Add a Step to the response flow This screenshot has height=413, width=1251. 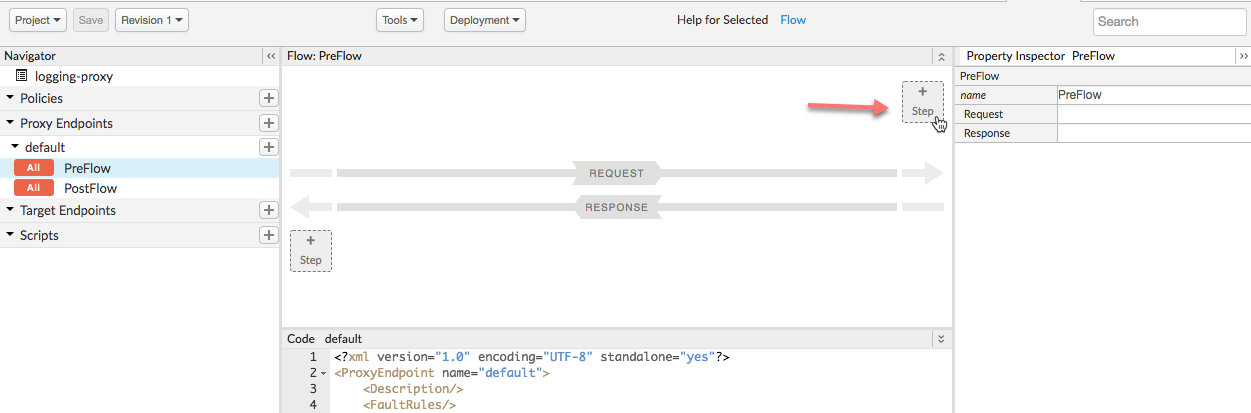[x=310, y=250]
